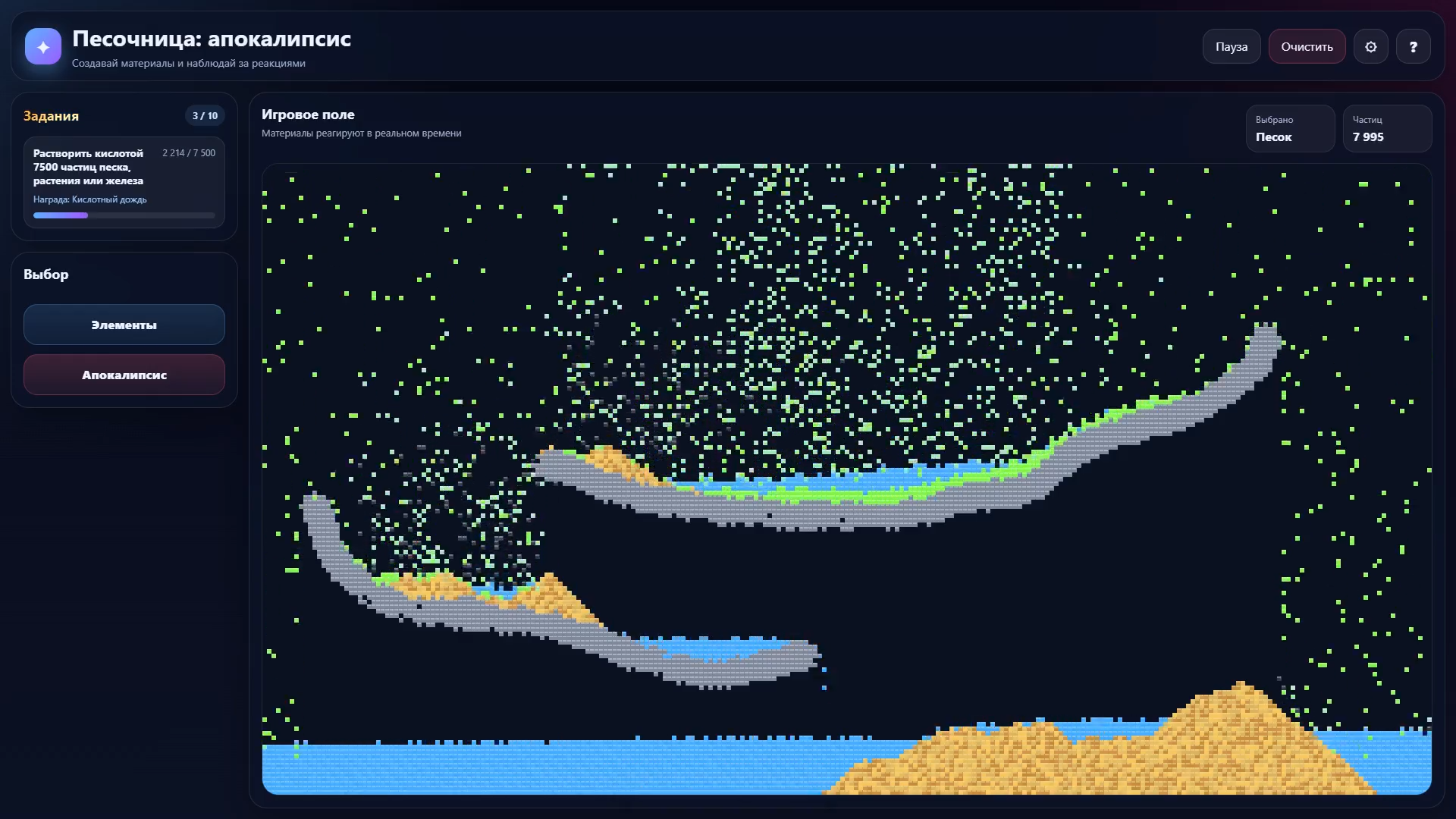The width and height of the screenshot is (1456, 819).
Task: Click the Задания panel heading
Action: (x=51, y=116)
